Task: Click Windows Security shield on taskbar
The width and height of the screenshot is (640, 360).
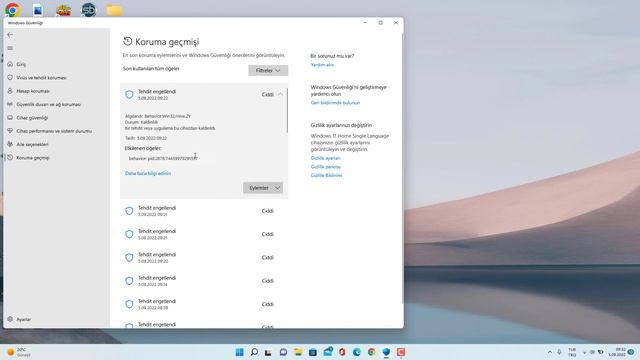Action: click(x=386, y=352)
